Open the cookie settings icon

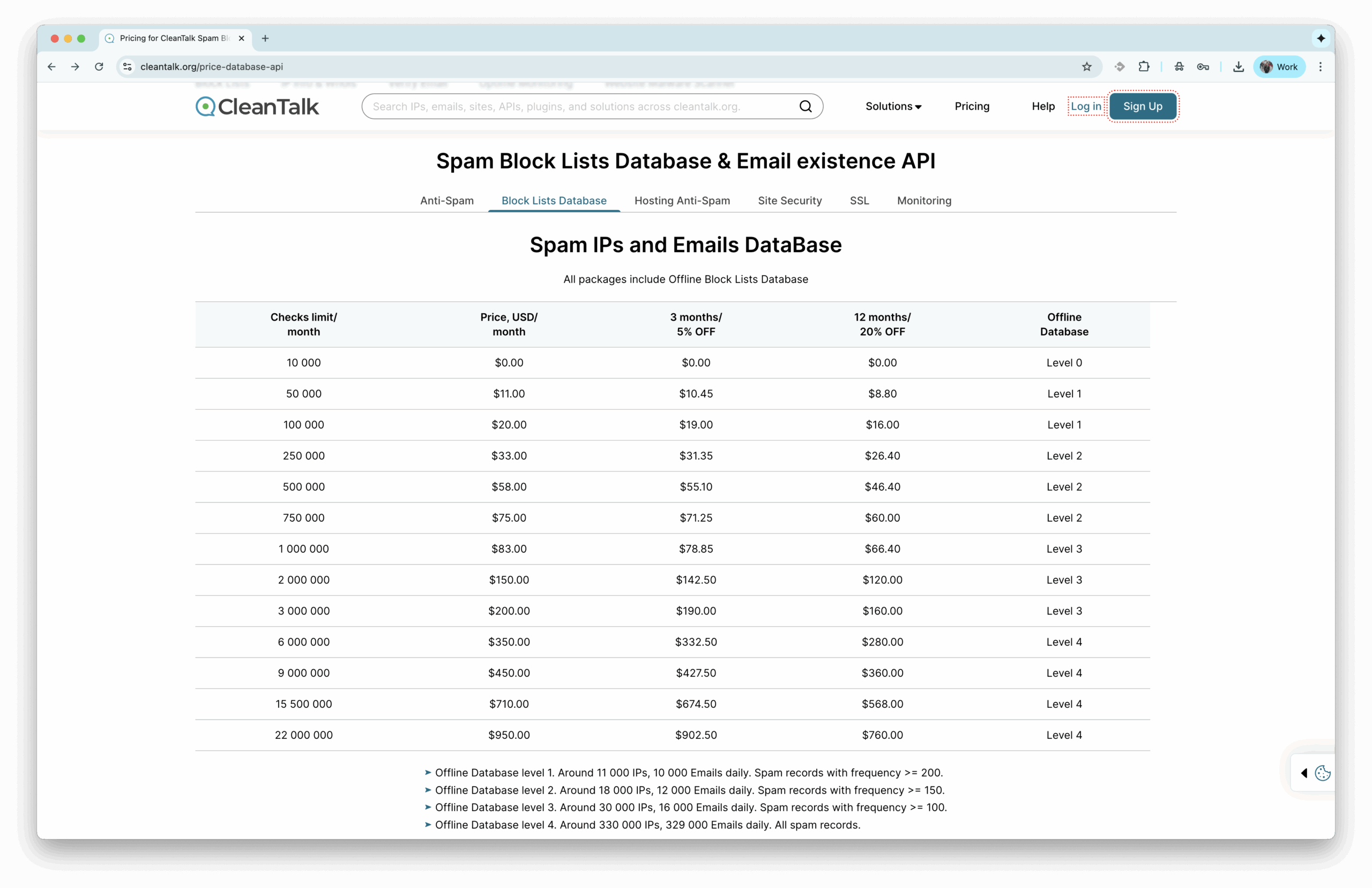[x=1323, y=773]
